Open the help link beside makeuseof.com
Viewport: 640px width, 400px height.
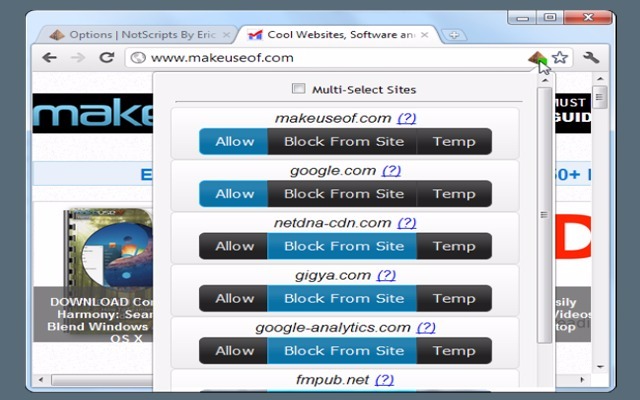point(406,118)
